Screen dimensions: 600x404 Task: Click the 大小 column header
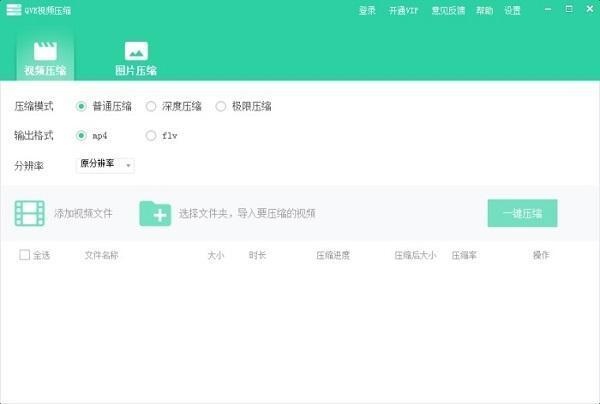pyautogui.click(x=216, y=255)
